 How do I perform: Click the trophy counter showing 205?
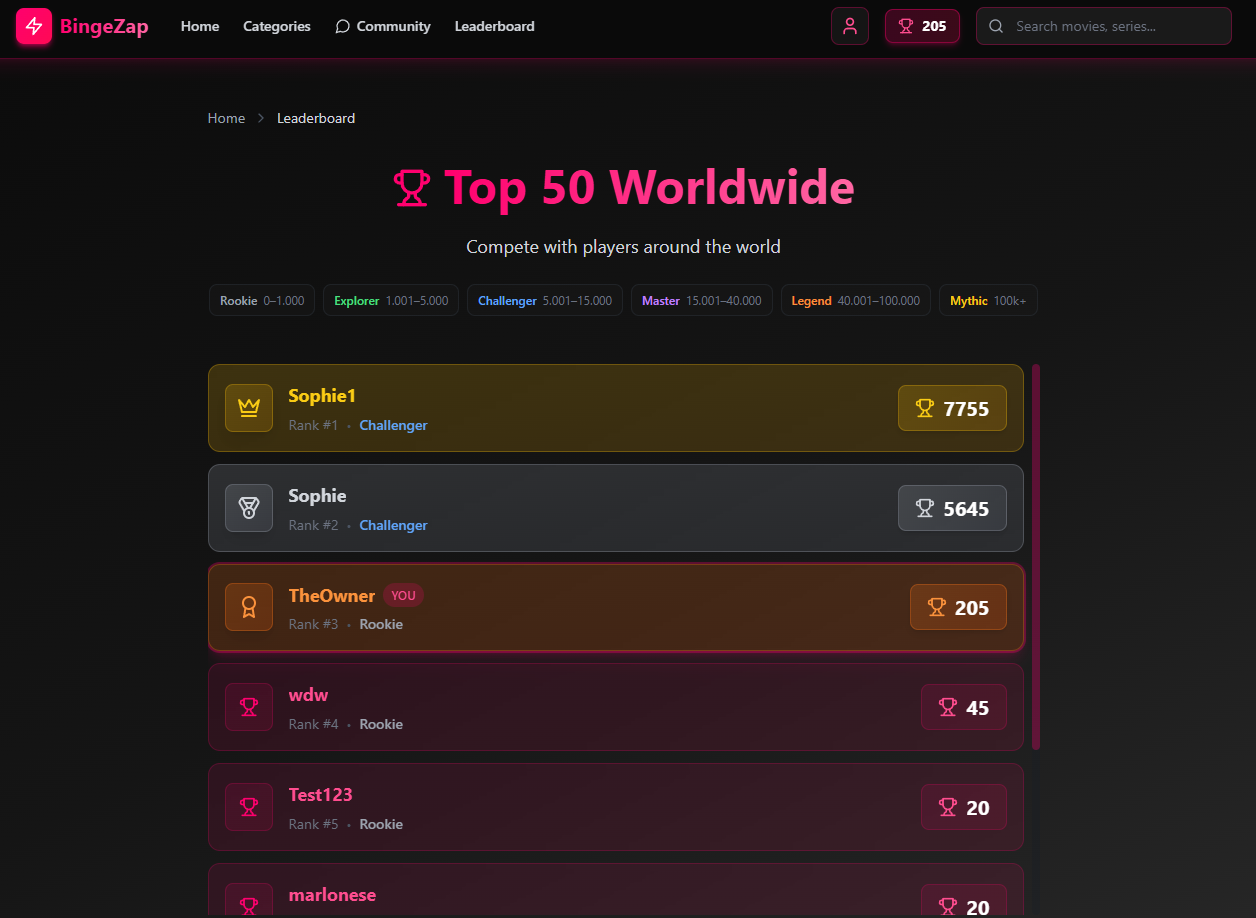pos(921,26)
